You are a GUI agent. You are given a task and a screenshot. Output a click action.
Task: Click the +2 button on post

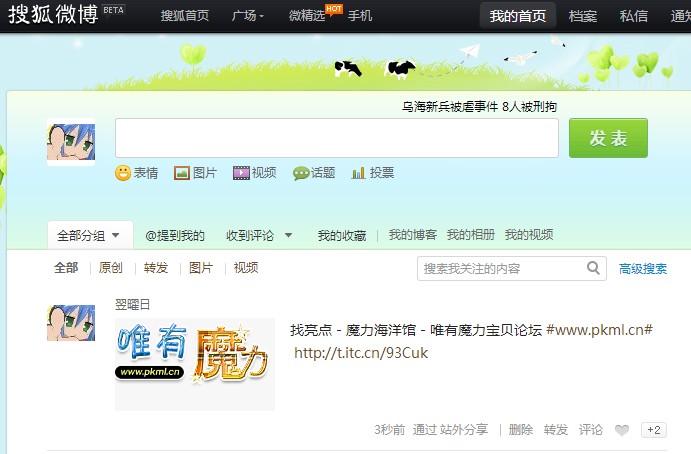(x=654, y=430)
